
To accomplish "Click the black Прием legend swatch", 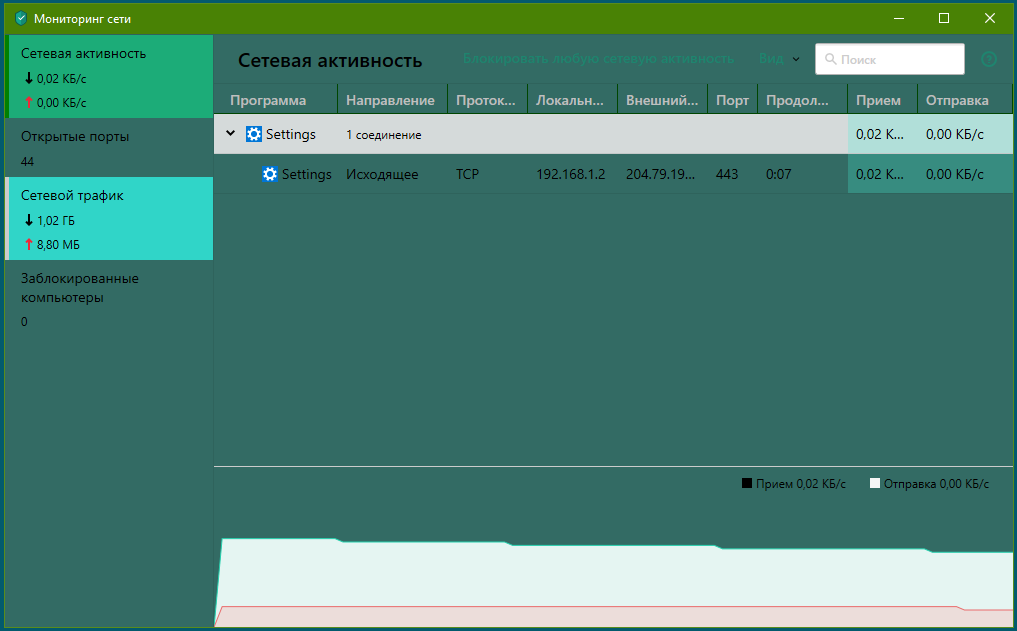I will coord(746,483).
